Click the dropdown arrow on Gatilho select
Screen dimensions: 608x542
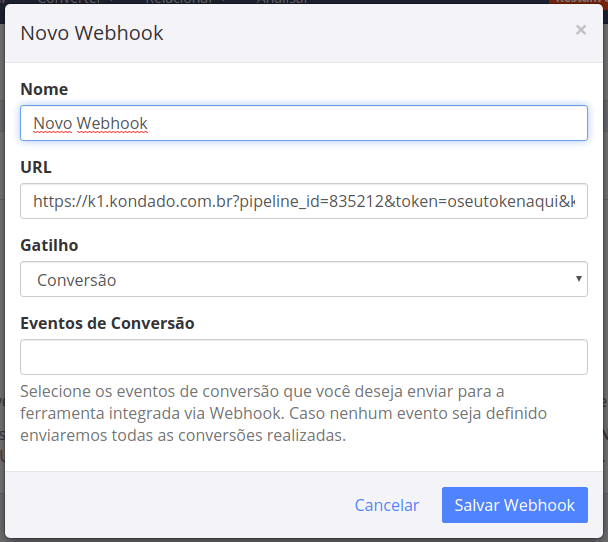coord(580,279)
